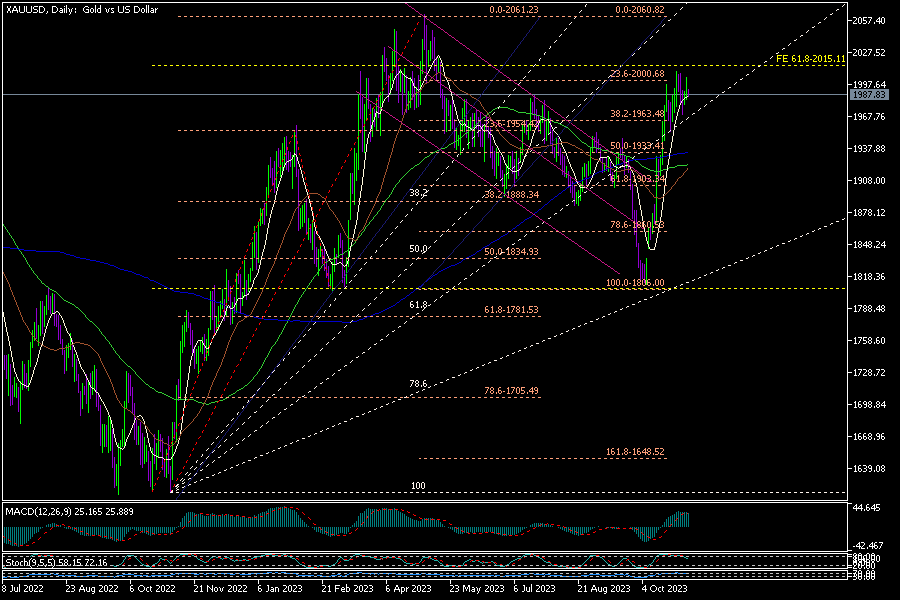Click the 23.6-2000.68 retracement label

pyautogui.click(x=637, y=74)
